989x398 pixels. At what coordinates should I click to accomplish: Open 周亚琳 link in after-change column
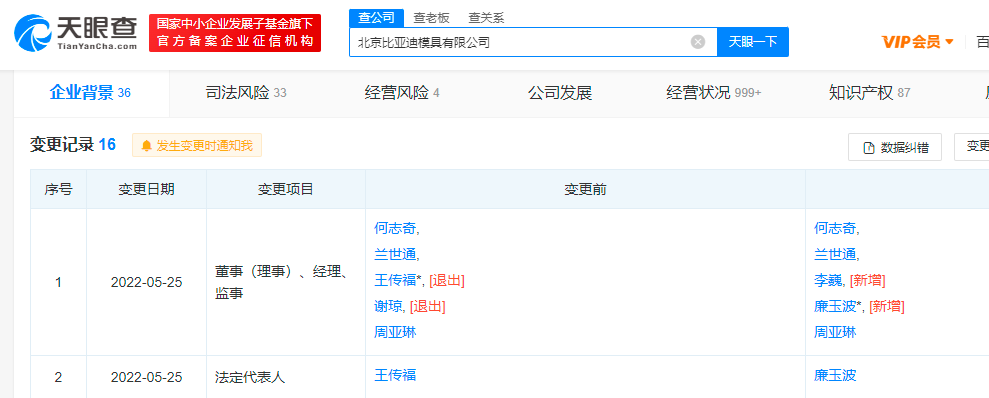(x=835, y=332)
